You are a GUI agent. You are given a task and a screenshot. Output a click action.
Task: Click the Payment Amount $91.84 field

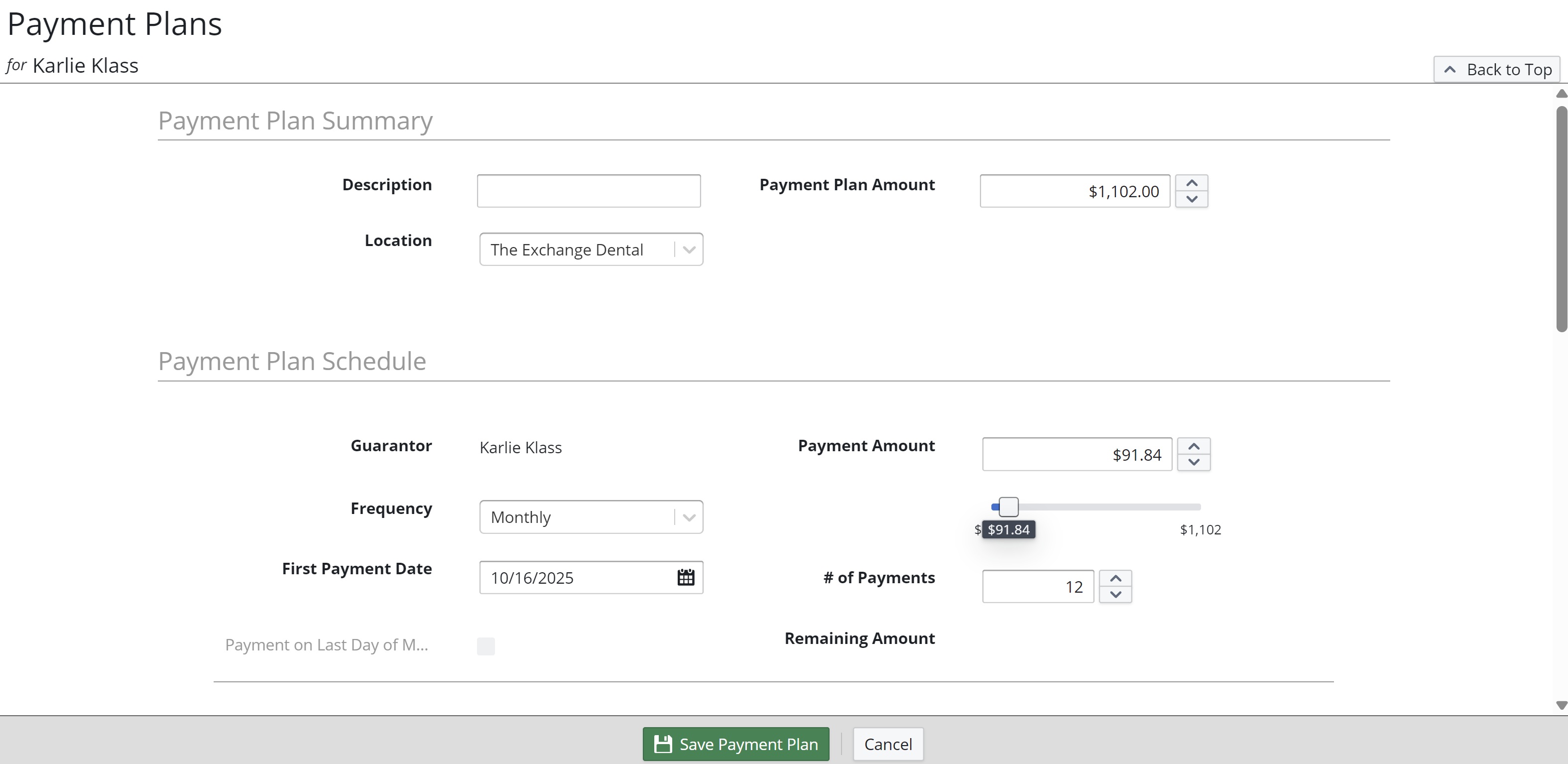[x=1076, y=454]
